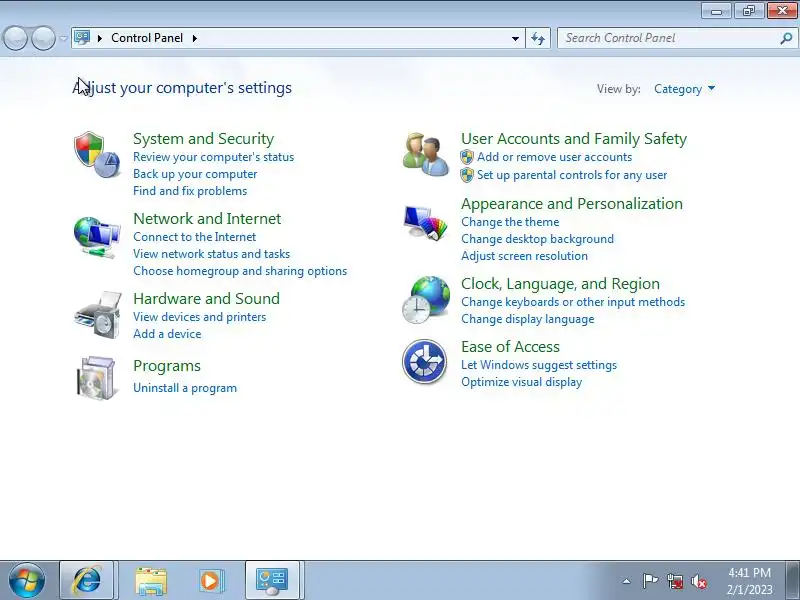
Task: Open the Clock, Language, and Region globe icon
Action: [x=426, y=299]
